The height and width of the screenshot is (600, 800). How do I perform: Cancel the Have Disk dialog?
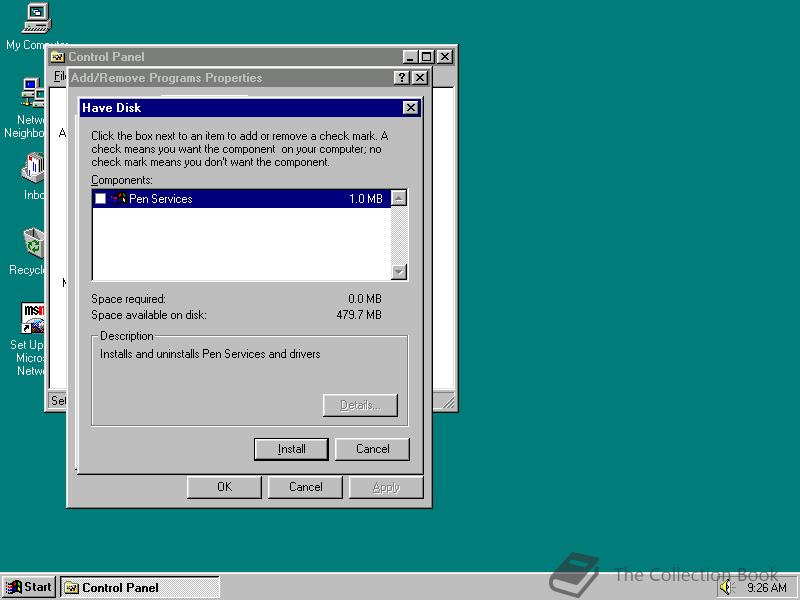coord(372,449)
